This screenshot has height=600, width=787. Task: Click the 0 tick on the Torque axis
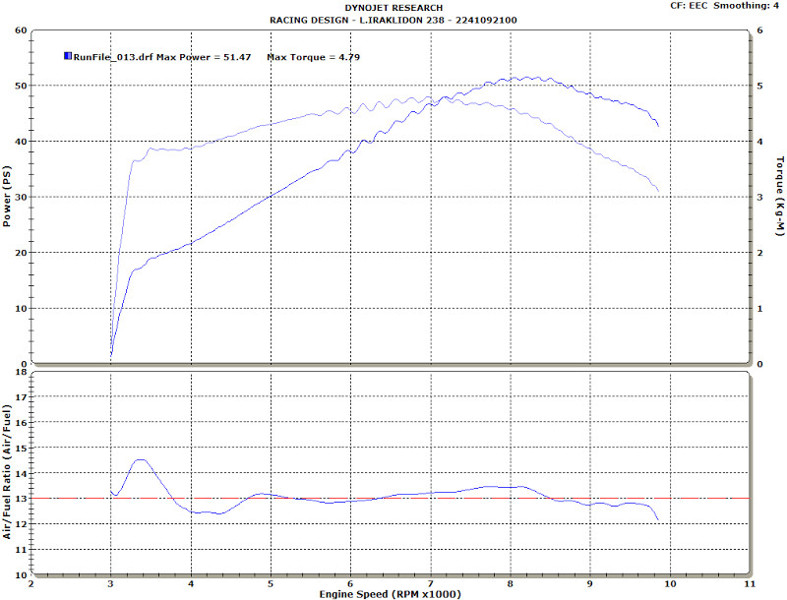pyautogui.click(x=762, y=365)
